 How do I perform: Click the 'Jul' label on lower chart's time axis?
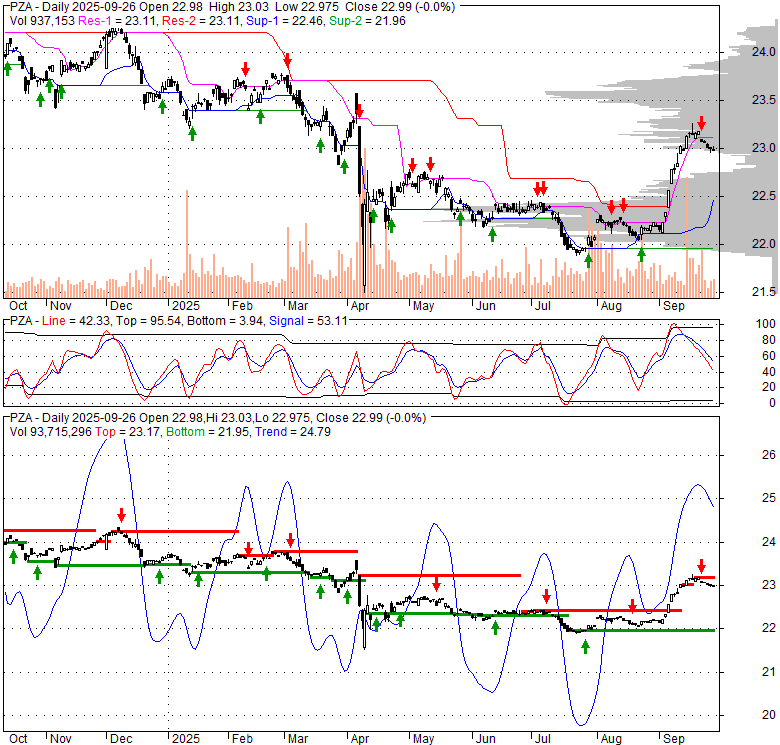542,739
